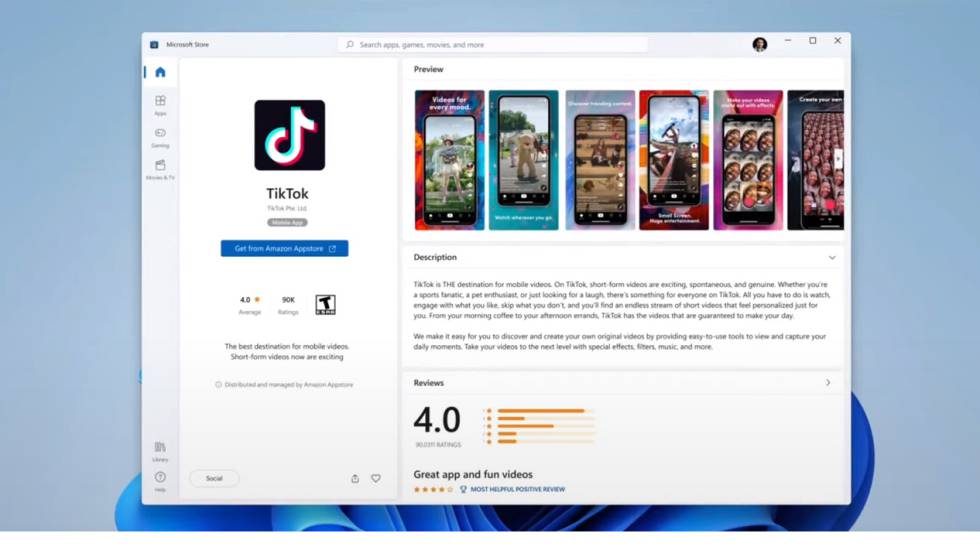Image resolution: width=980 pixels, height=557 pixels.
Task: Click the search apps, games input field
Action: coord(492,44)
